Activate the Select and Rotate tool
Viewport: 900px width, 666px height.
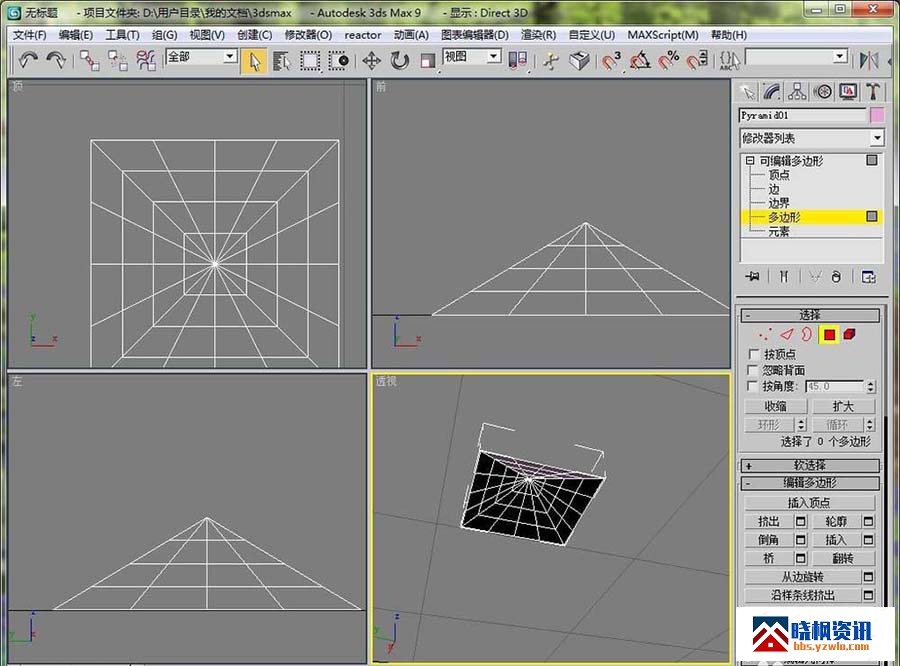[x=399, y=61]
